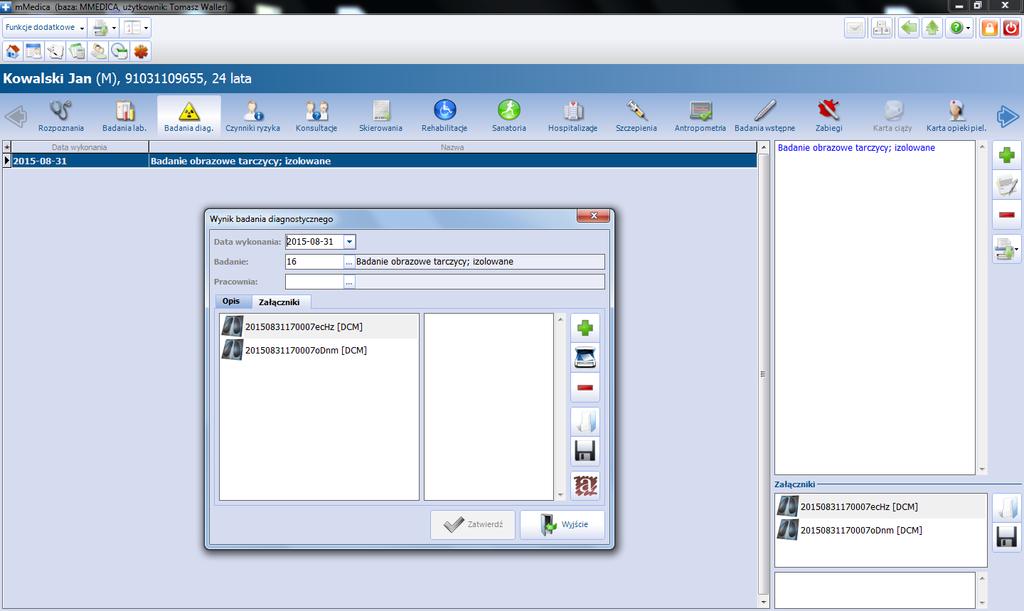This screenshot has height=611, width=1024.
Task: Expand right-panel print/export dropdown
Action: pyautogui.click(x=1016, y=249)
